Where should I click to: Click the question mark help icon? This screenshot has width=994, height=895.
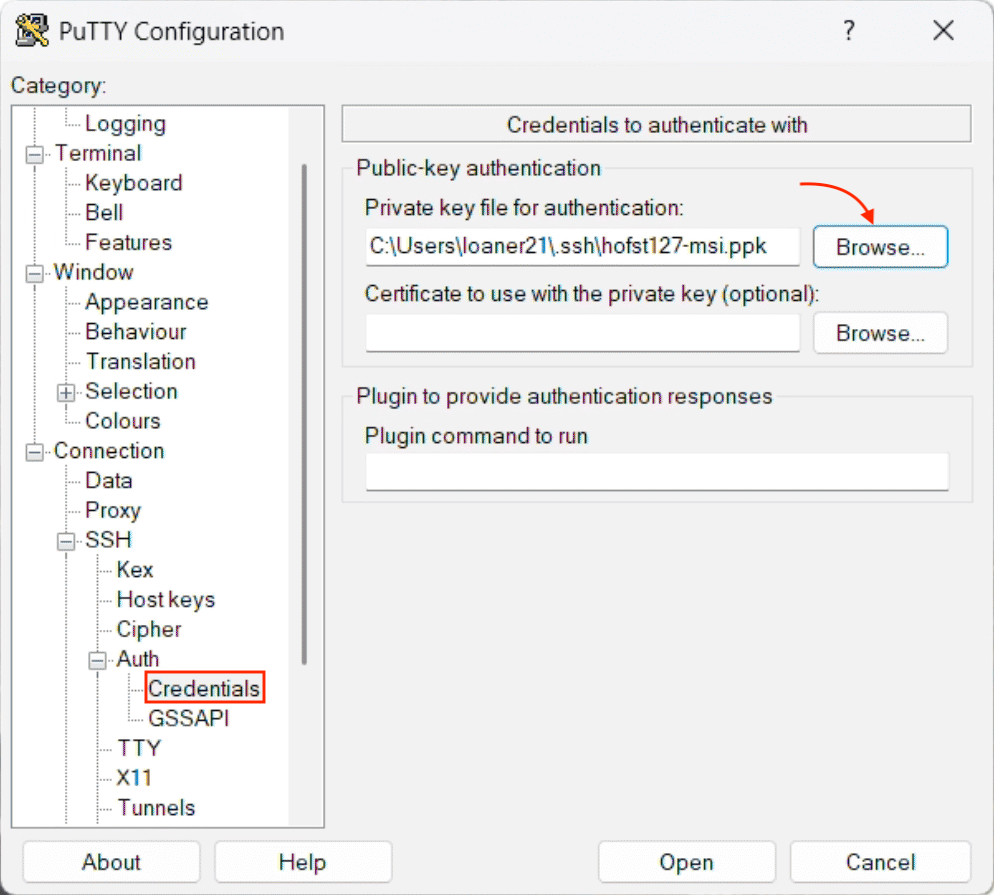(x=849, y=30)
